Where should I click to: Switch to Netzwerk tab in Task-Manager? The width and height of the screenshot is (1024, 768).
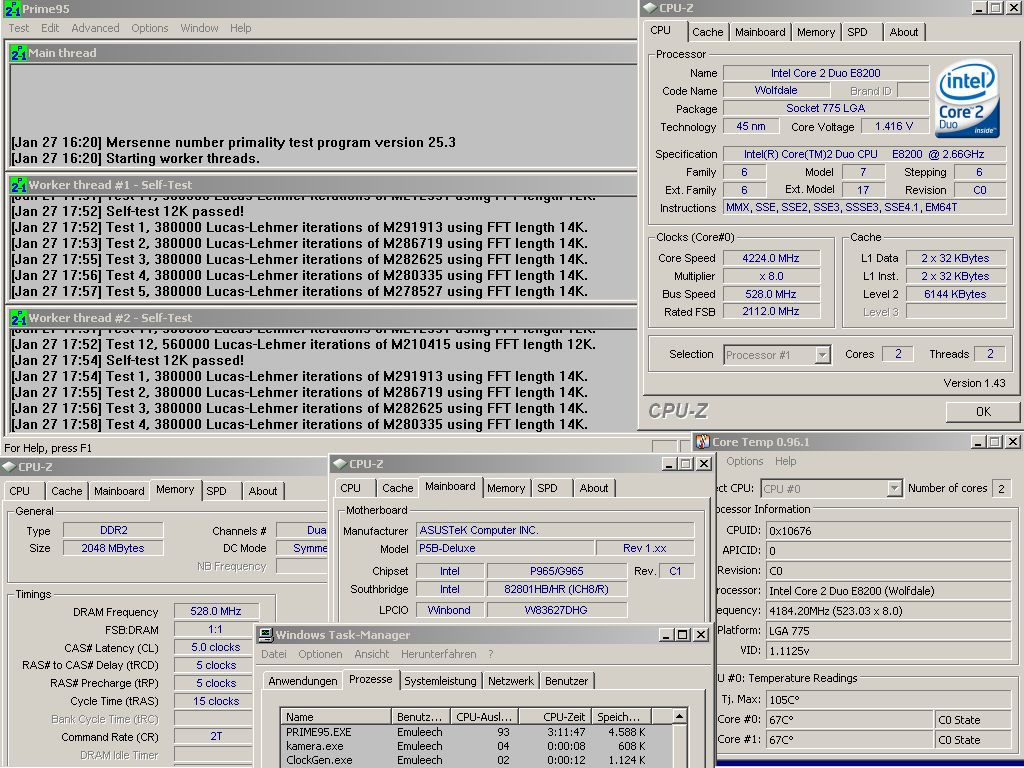511,680
